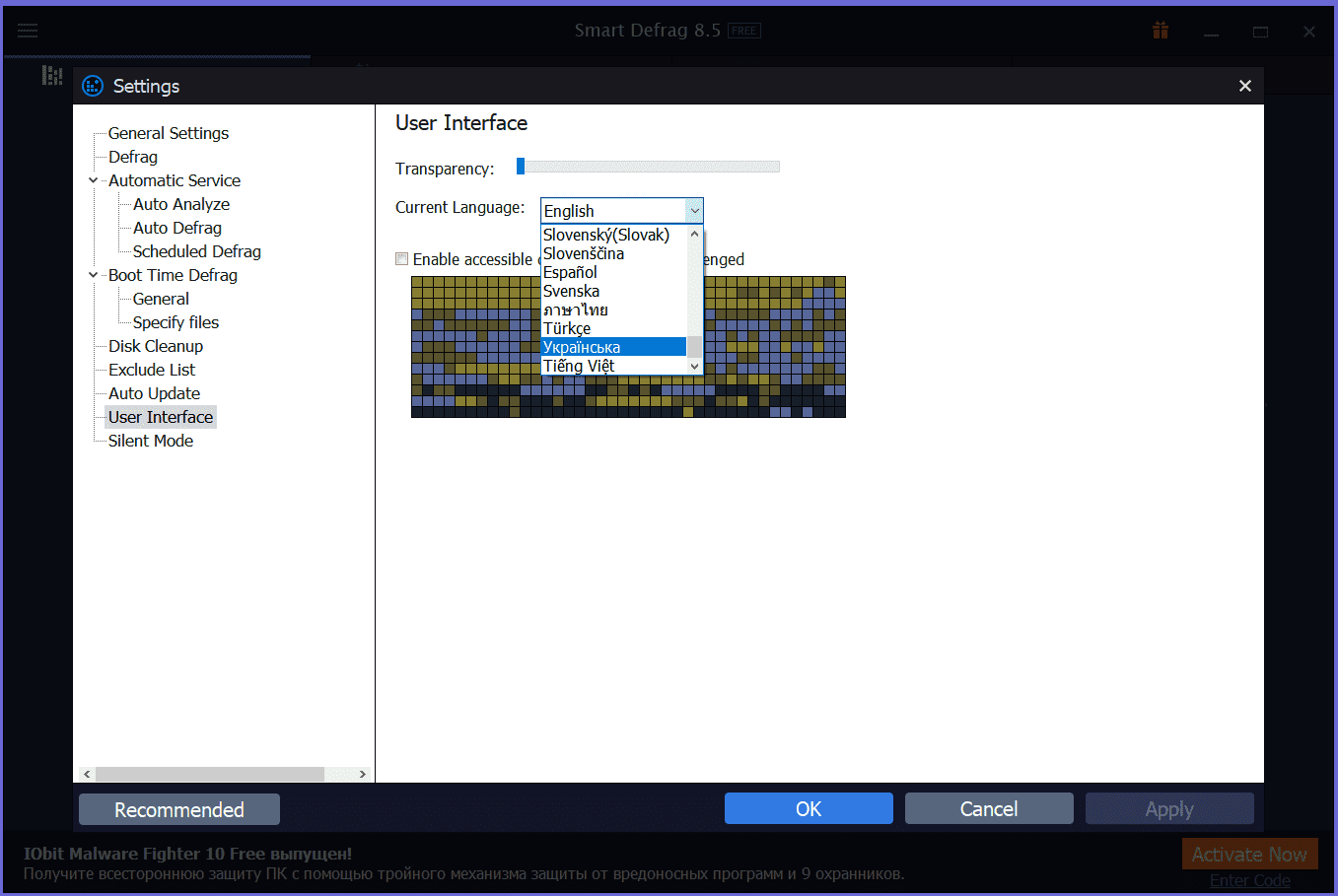Click the settings tree scroll left arrow
This screenshot has height=896, width=1338.
point(87,774)
